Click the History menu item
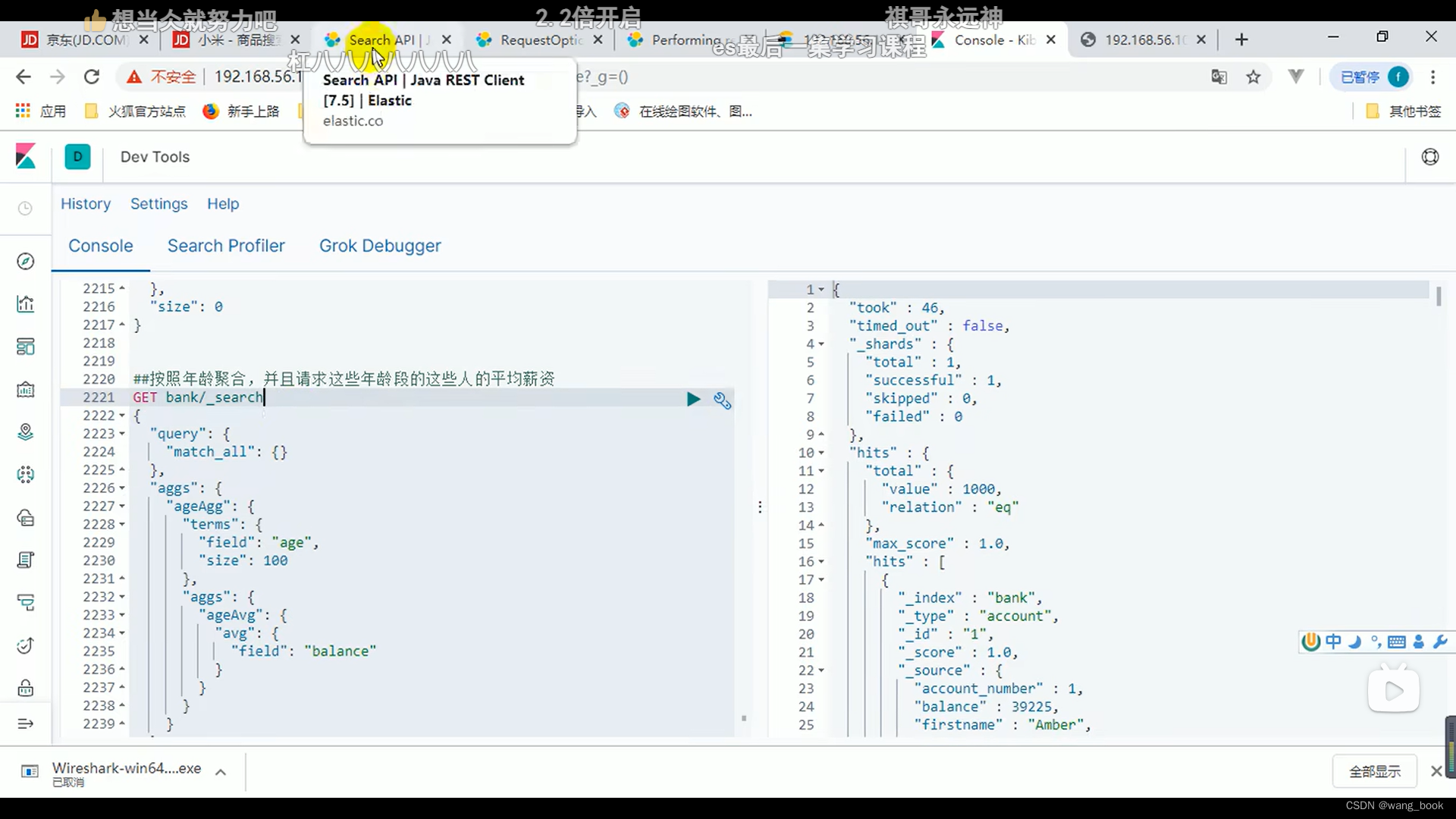The height and width of the screenshot is (819, 1456). coord(86,203)
